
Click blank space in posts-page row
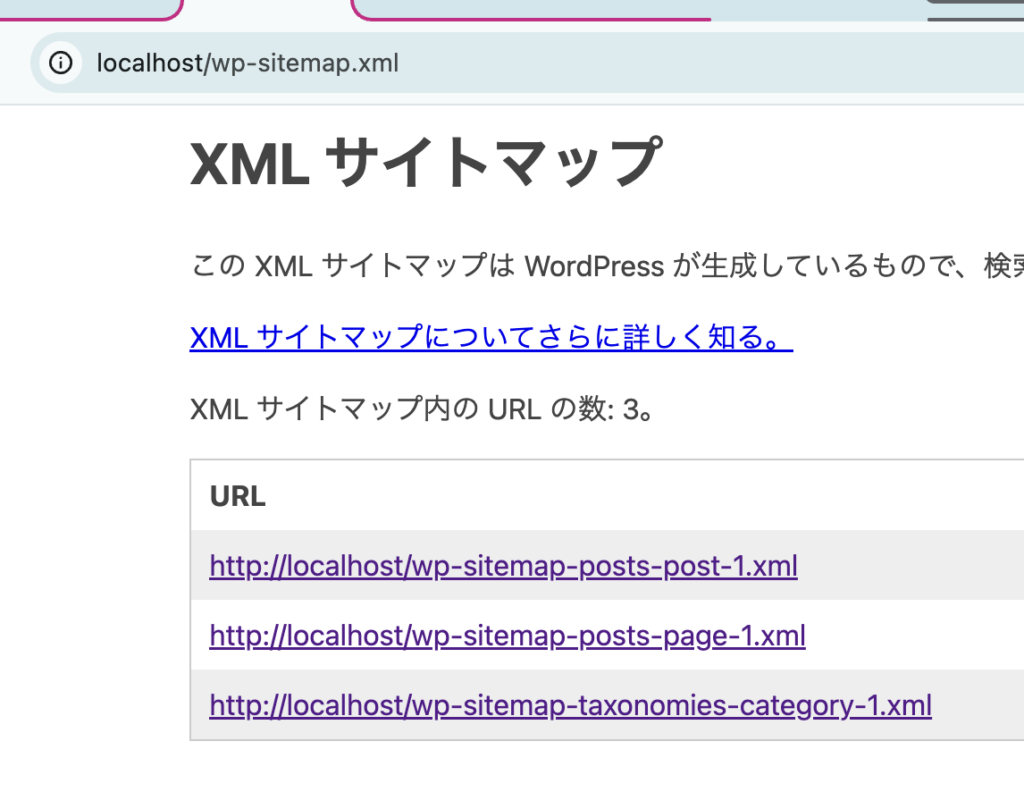pyautogui.click(x=910, y=635)
